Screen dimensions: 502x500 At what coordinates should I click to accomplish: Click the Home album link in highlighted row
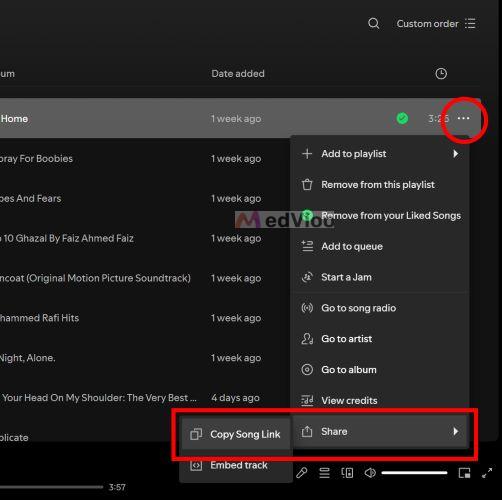[14, 119]
